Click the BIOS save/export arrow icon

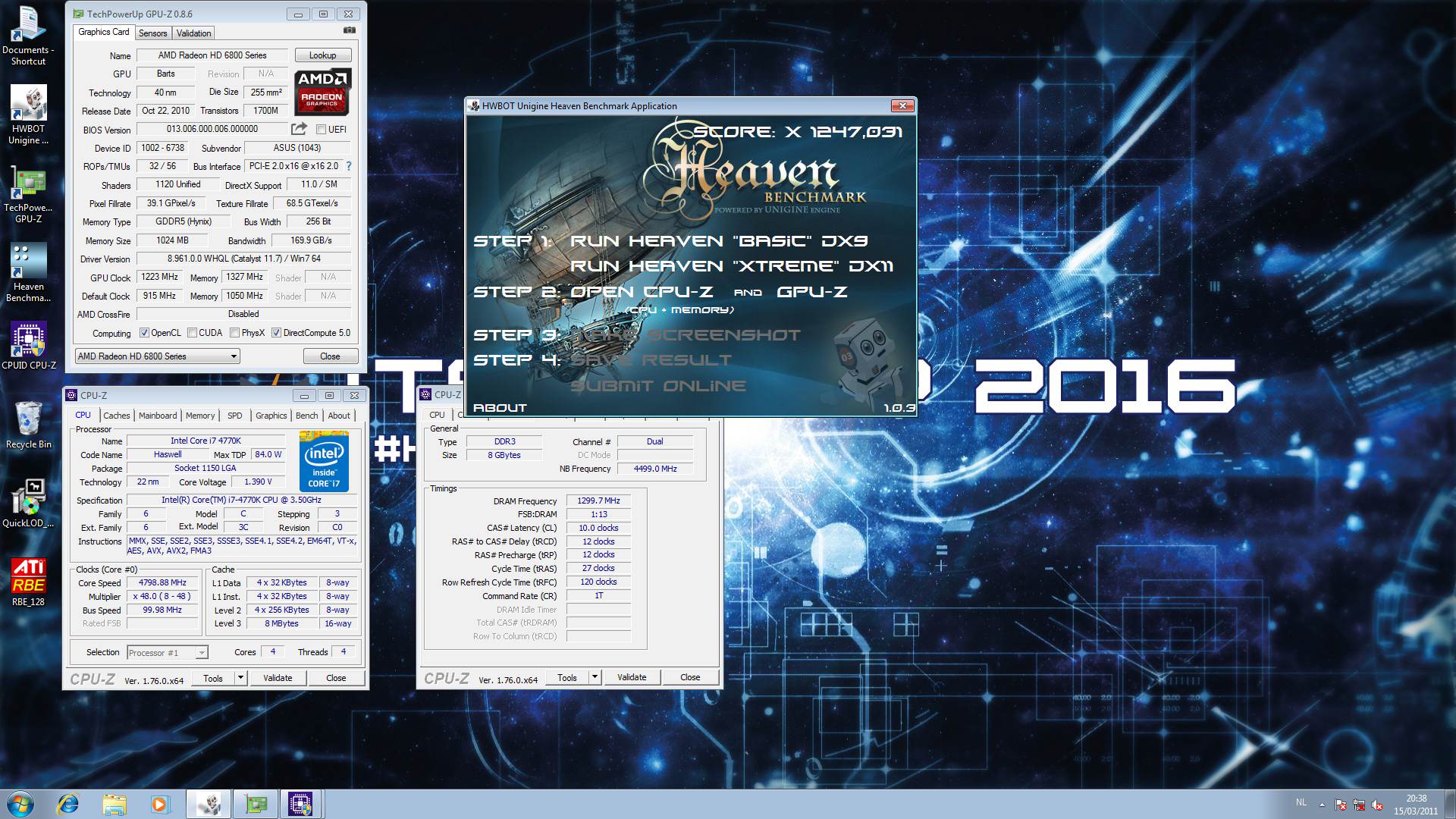300,129
